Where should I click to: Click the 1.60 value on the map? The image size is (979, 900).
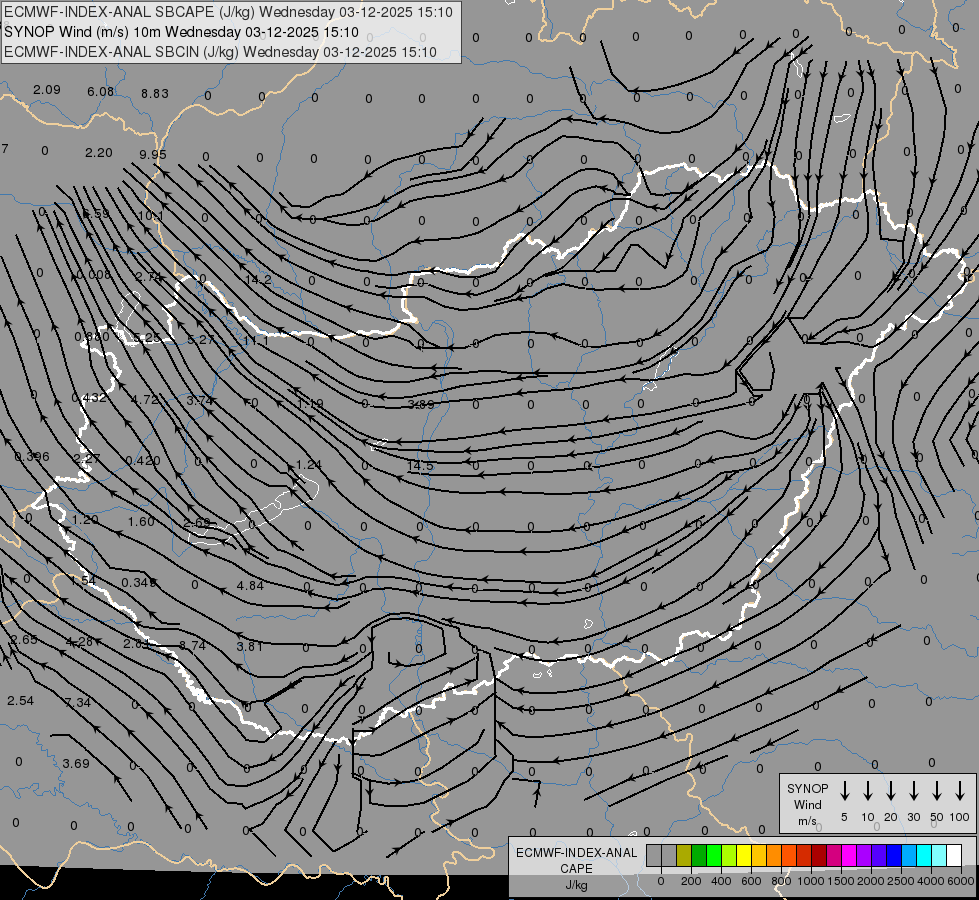(141, 521)
